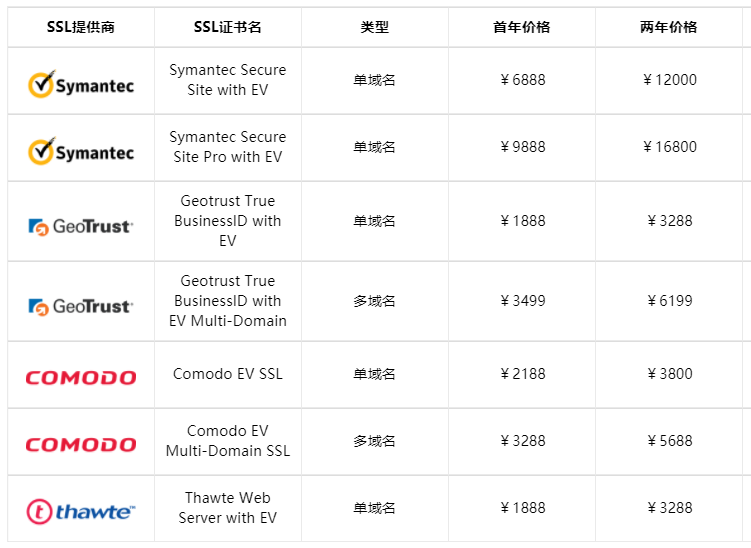Select Geotrust True BusinessID with EV Multi-Domain
This screenshot has width=751, height=548.
[x=228, y=301]
